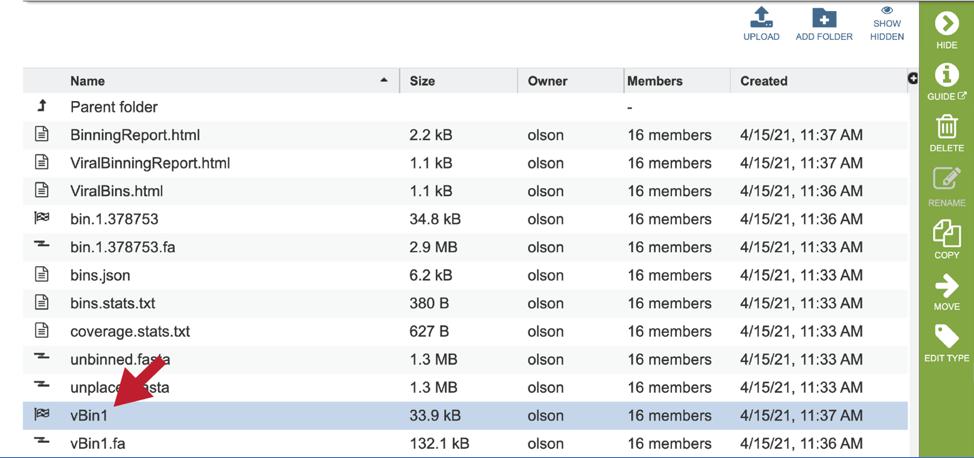
Task: Copy the selected item
Action: 947,232
